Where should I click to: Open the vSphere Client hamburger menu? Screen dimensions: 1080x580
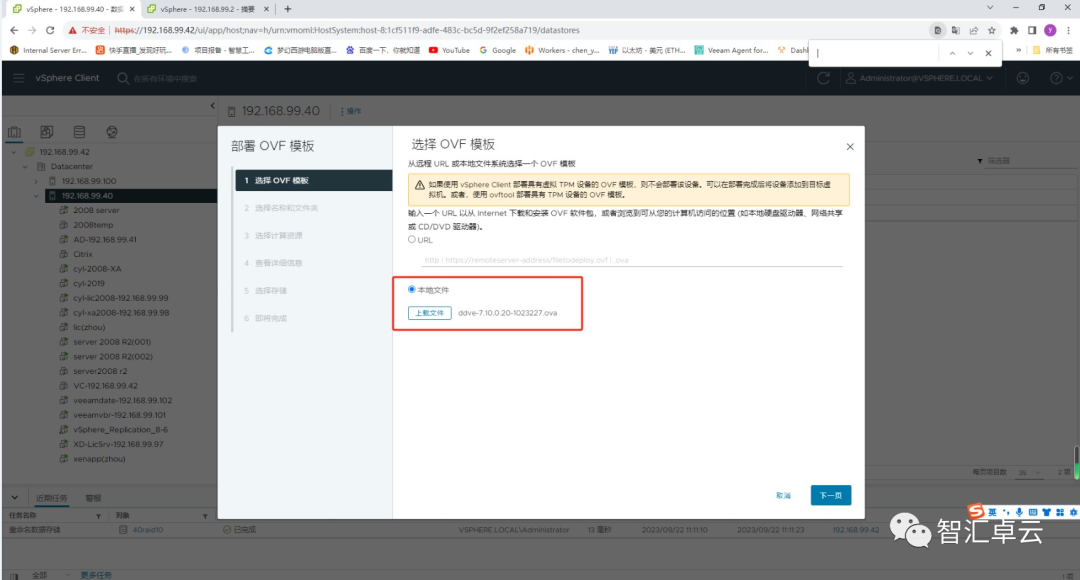19,78
